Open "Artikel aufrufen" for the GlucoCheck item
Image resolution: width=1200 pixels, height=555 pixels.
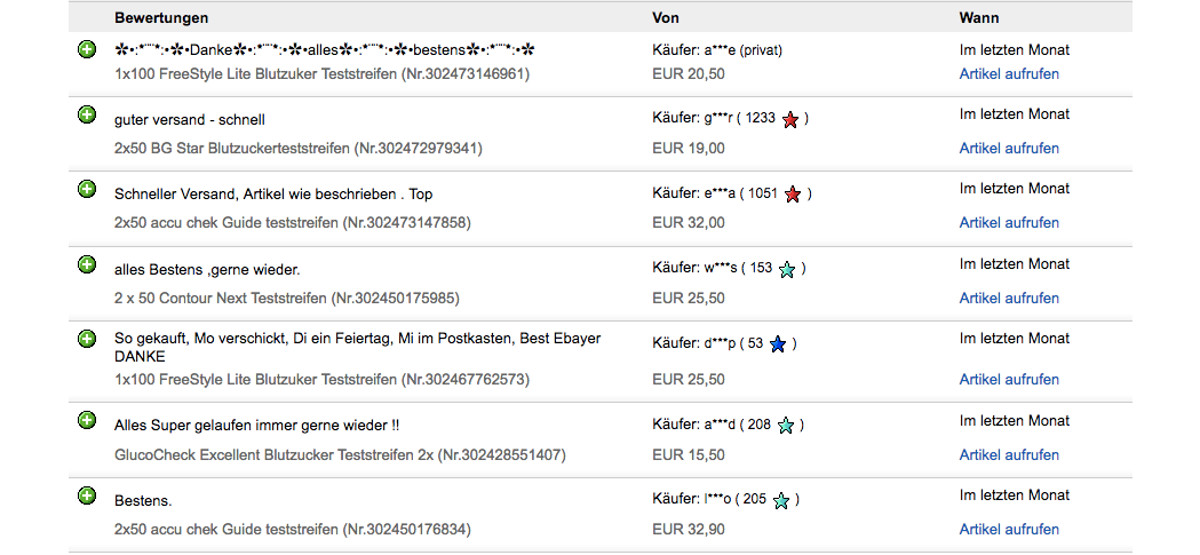(1009, 455)
